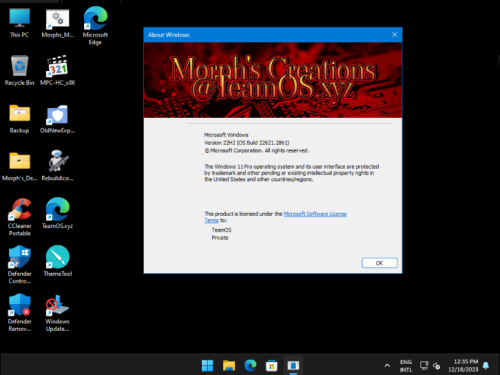Launch the RebuildIco... utility icon
This screenshot has height=375, width=500.
tap(57, 166)
